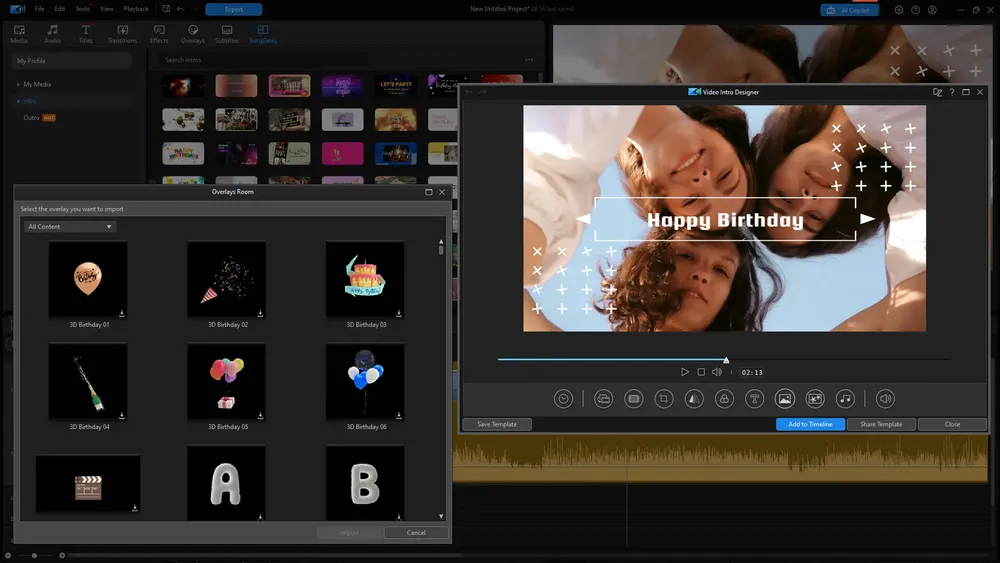Add background music with the note icon

pos(845,399)
